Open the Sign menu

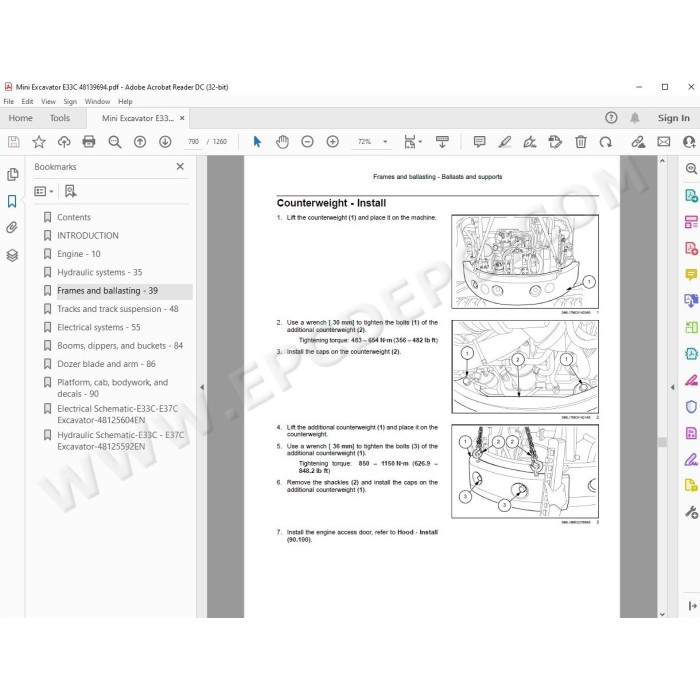click(x=70, y=101)
